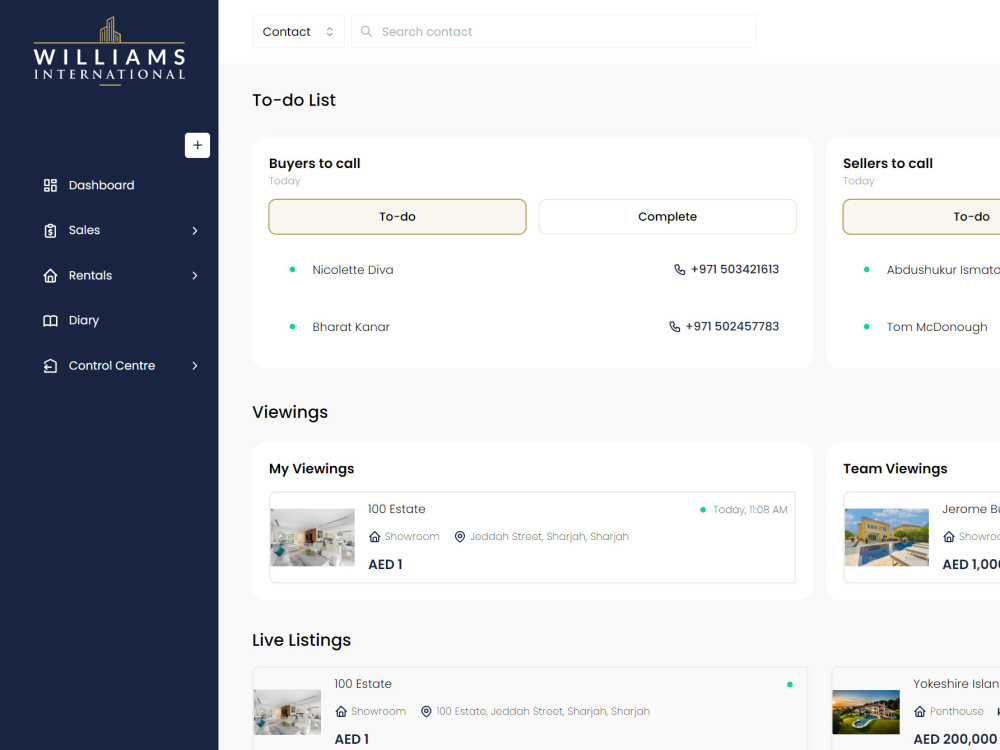
Task: Click the Williams International logo
Action: (109, 51)
